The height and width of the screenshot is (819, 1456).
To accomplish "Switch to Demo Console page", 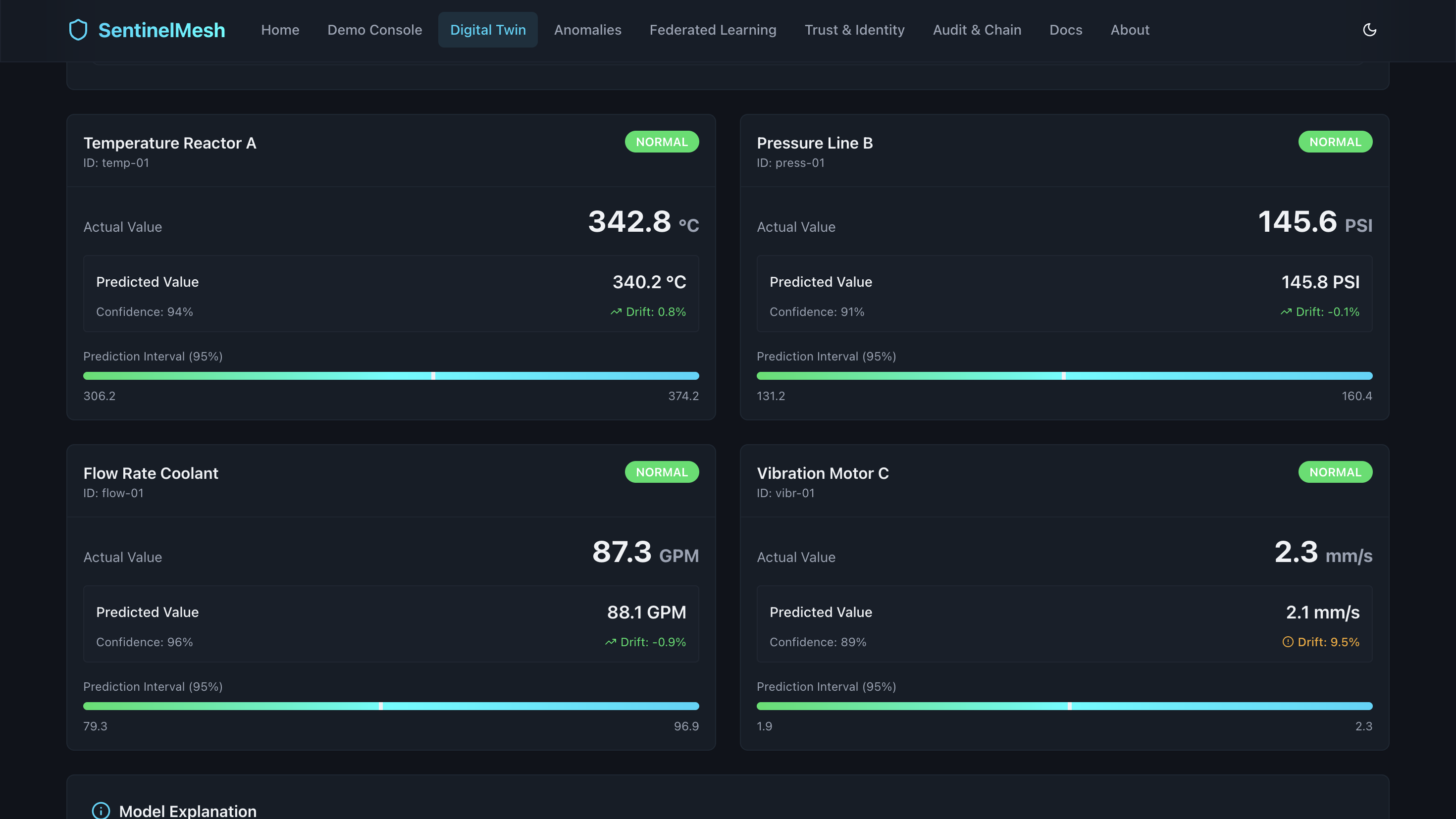I will [x=374, y=30].
